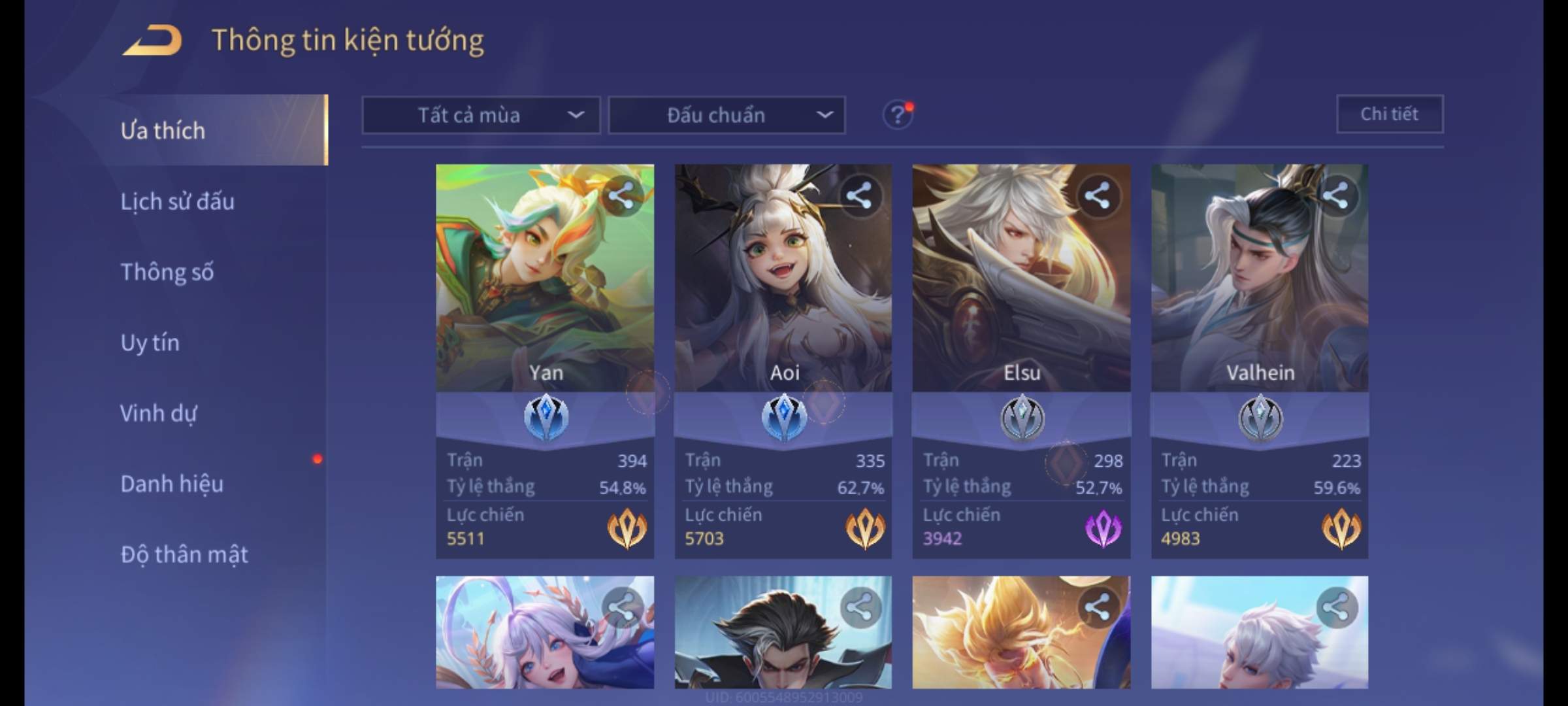
Task: Share the Elsu hero card
Action: point(1097,195)
